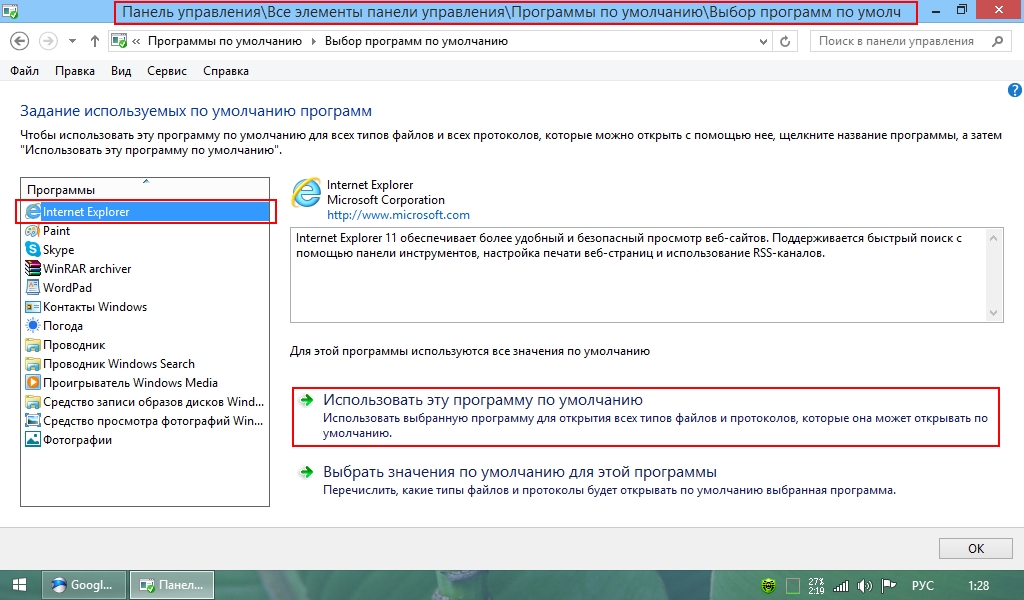The width and height of the screenshot is (1024, 600).
Task: Open the Вид menu
Action: point(121,71)
